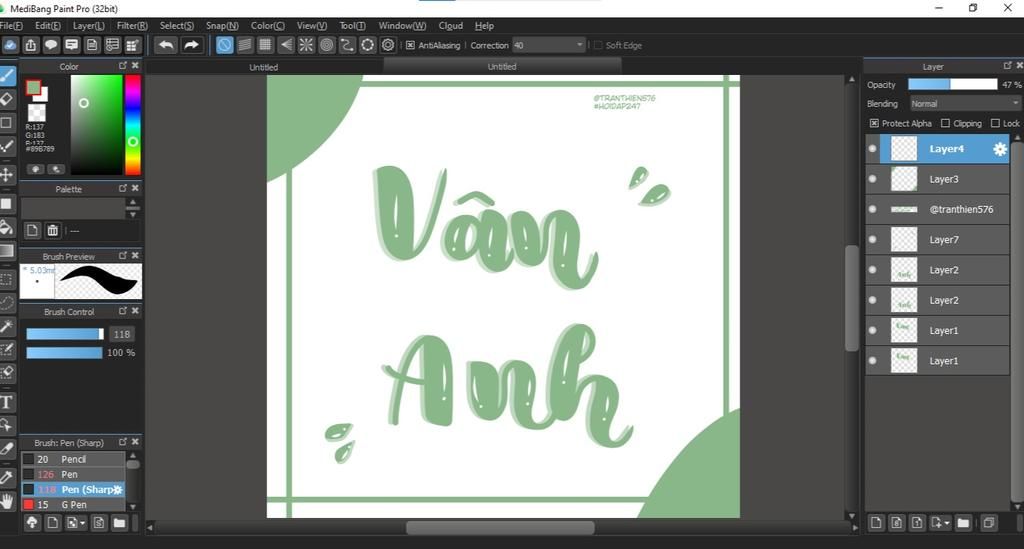
Task: Click the palette trash delete icon
Action: point(53,230)
